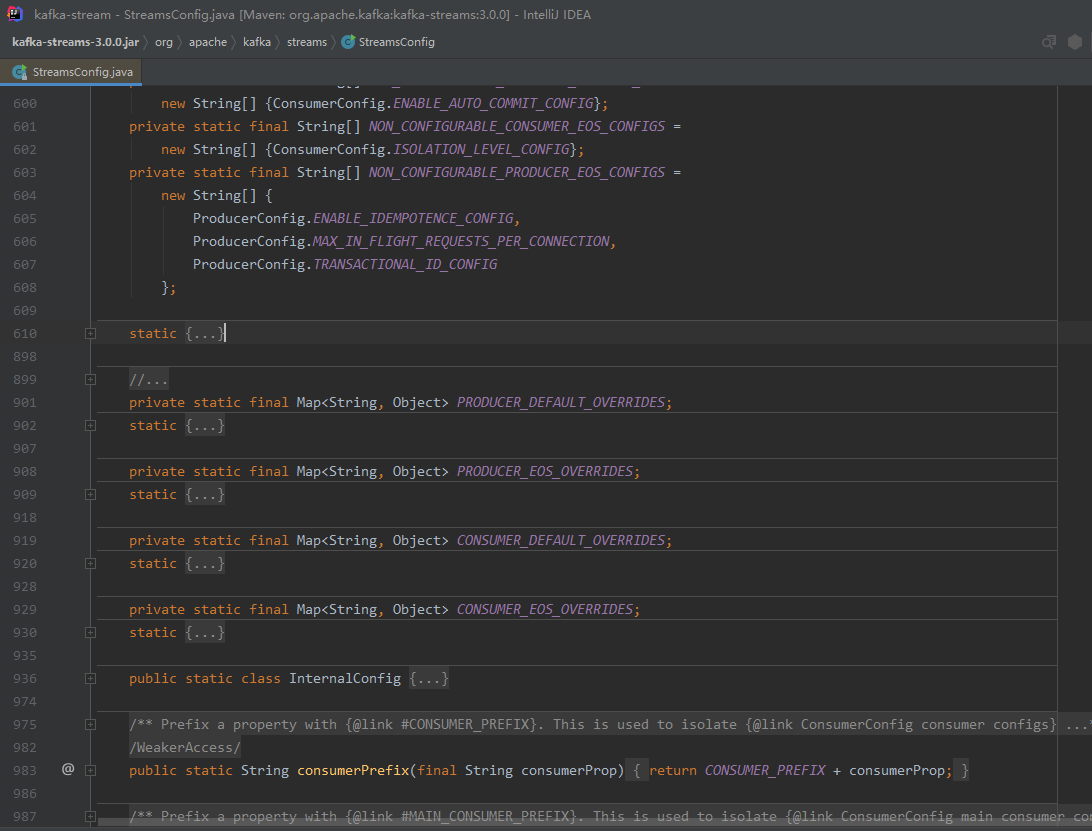1092x831 pixels.
Task: Expand the fold marker on line 920
Action: coord(91,564)
